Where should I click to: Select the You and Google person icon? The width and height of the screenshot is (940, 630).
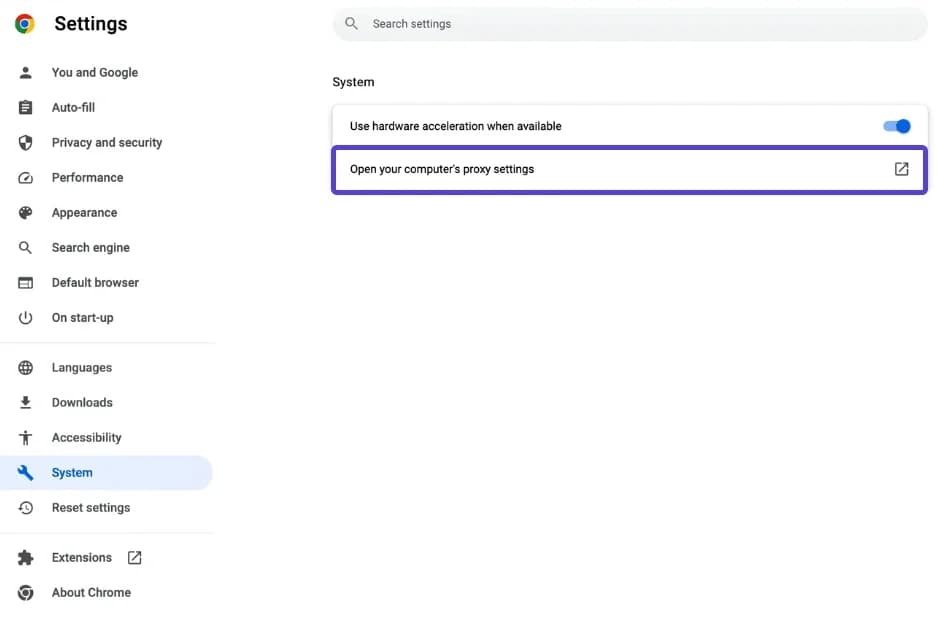click(x=24, y=72)
